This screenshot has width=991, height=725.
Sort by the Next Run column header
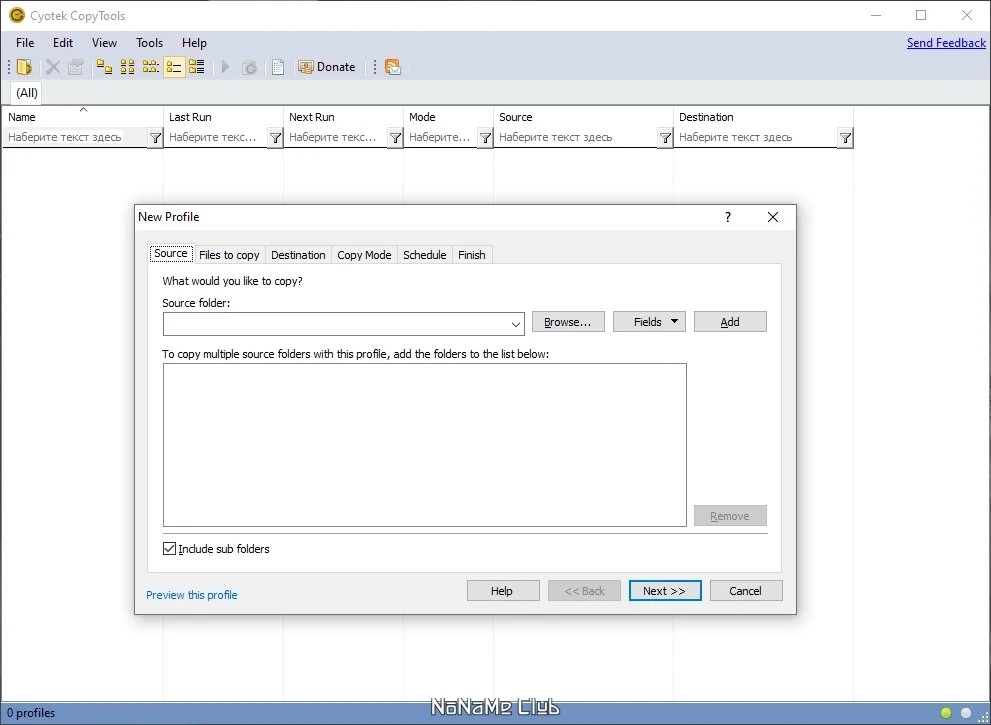(343, 117)
